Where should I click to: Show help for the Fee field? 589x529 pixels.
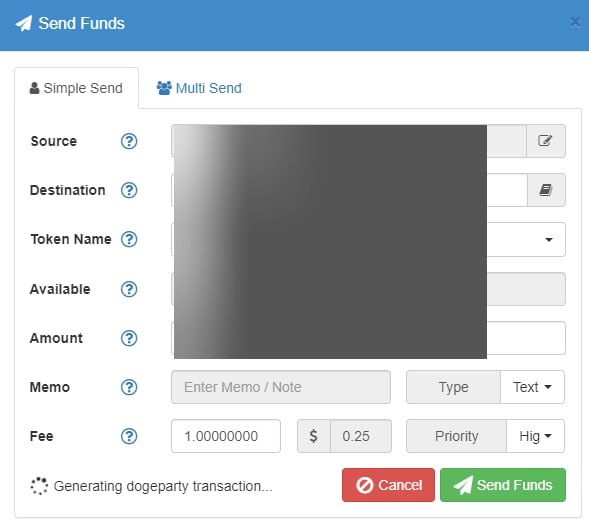tap(129, 436)
